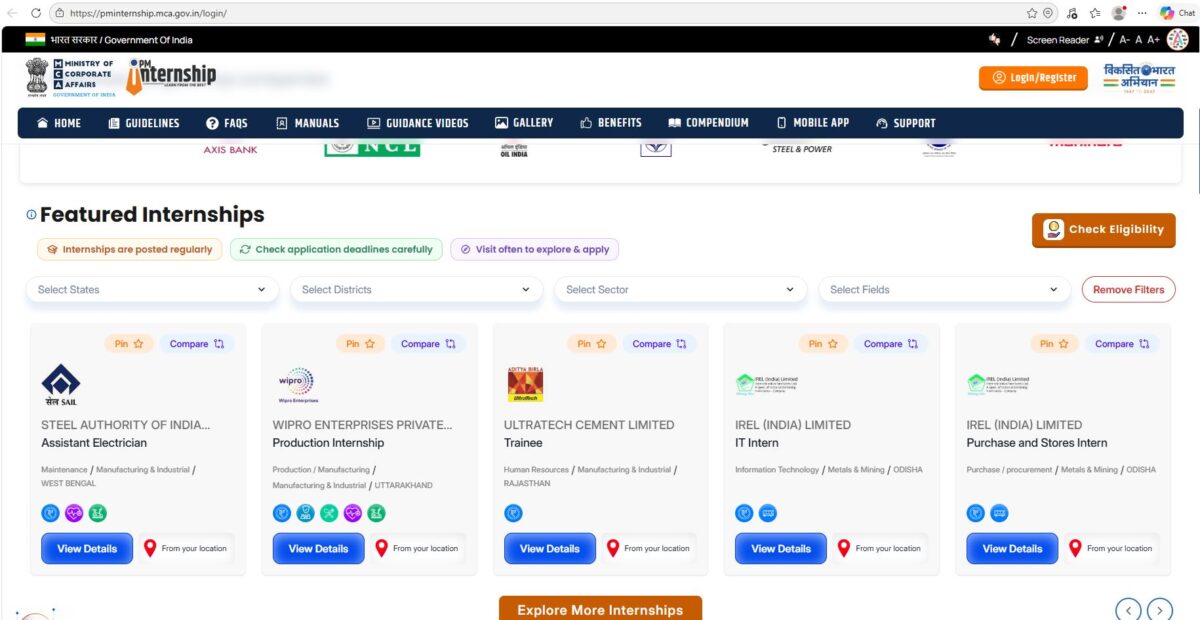The width and height of the screenshot is (1200, 620).
Task: Open the browser Copilot Chat icon
Action: pos(1175,13)
